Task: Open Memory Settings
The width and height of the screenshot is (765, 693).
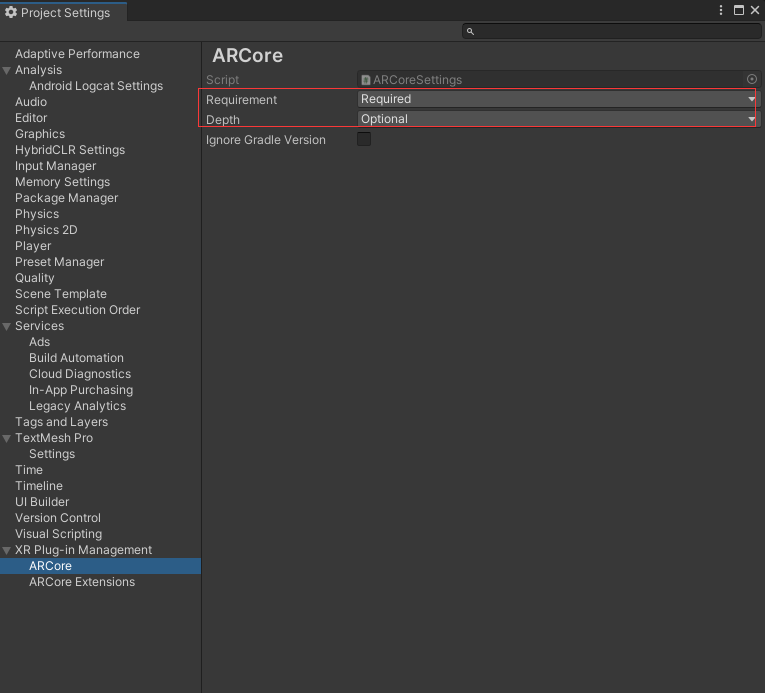Action: pyautogui.click(x=62, y=182)
